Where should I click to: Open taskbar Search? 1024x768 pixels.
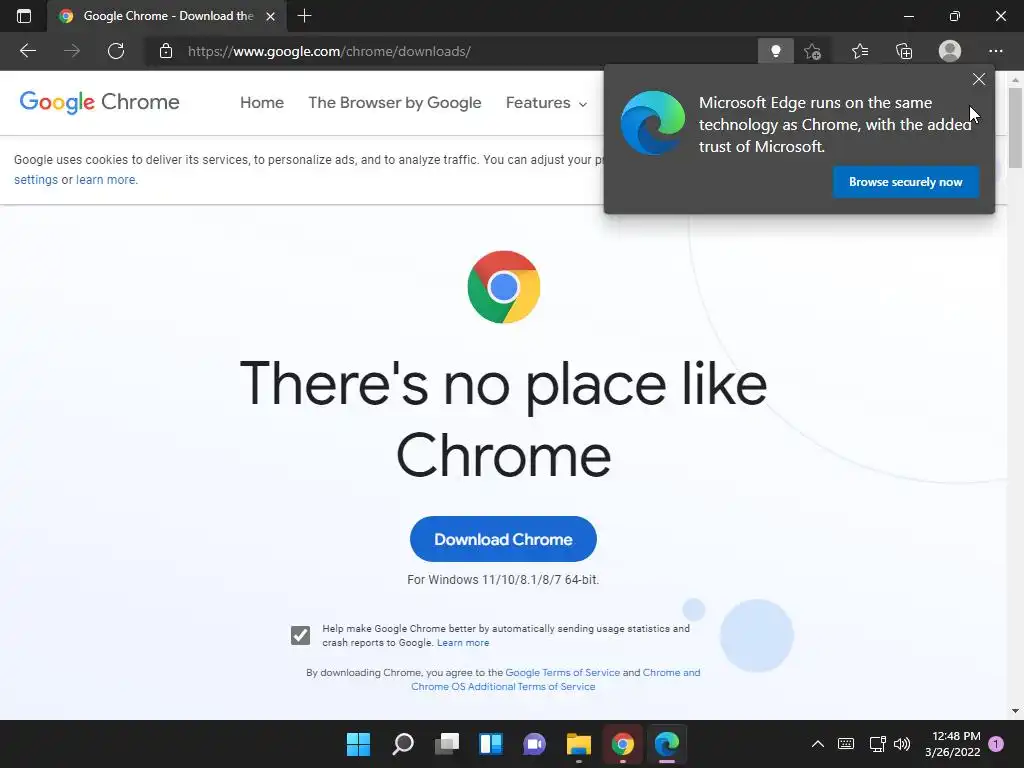(x=403, y=744)
